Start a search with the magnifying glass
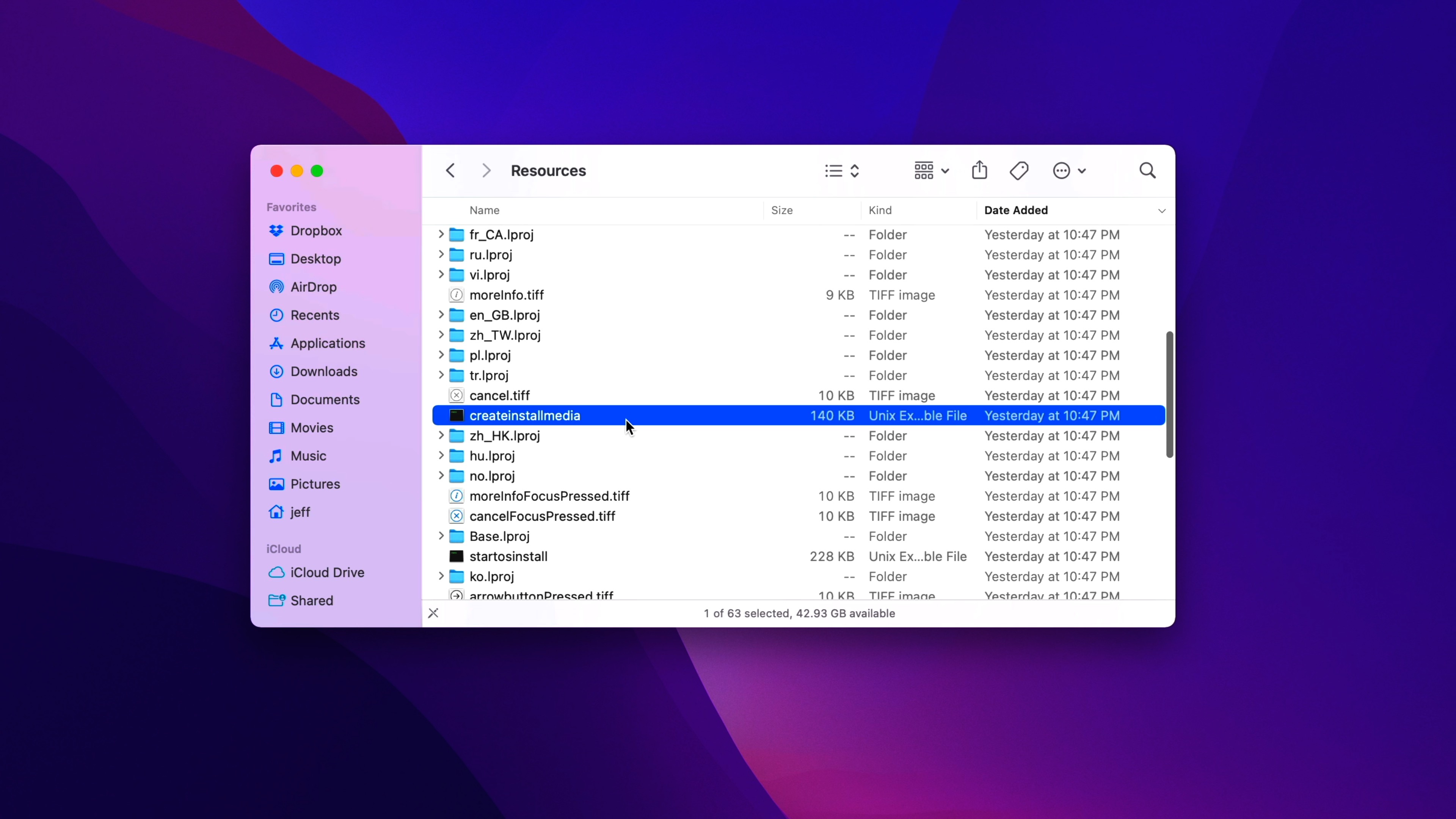 [1147, 170]
